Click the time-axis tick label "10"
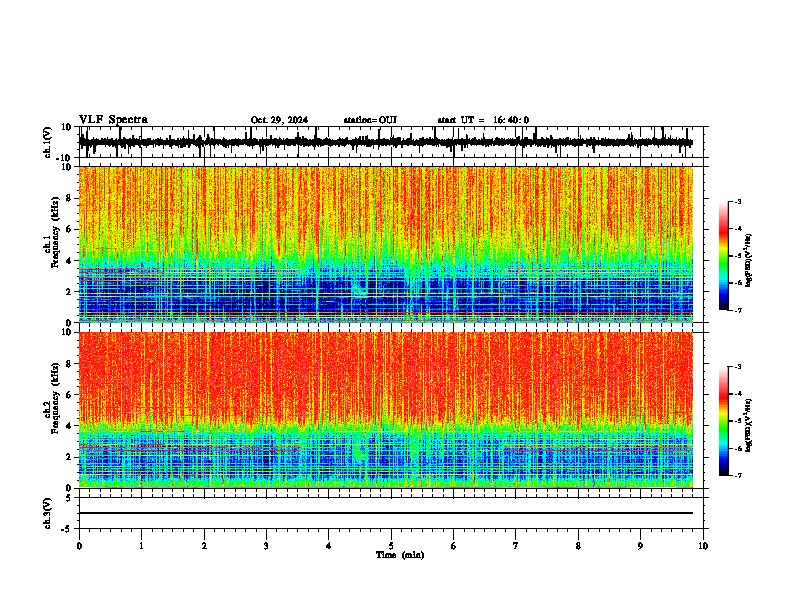792x612 pixels. [x=703, y=546]
